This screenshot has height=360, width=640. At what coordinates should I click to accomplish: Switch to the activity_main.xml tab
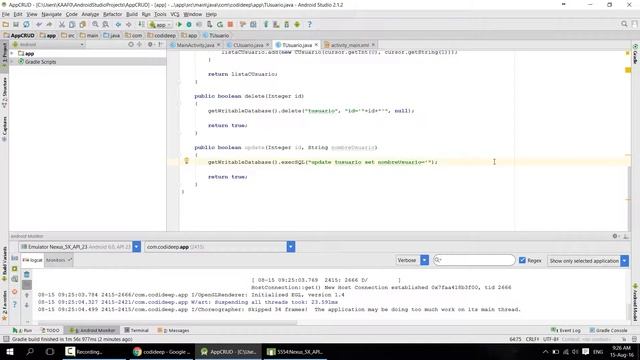pyautogui.click(x=349, y=45)
